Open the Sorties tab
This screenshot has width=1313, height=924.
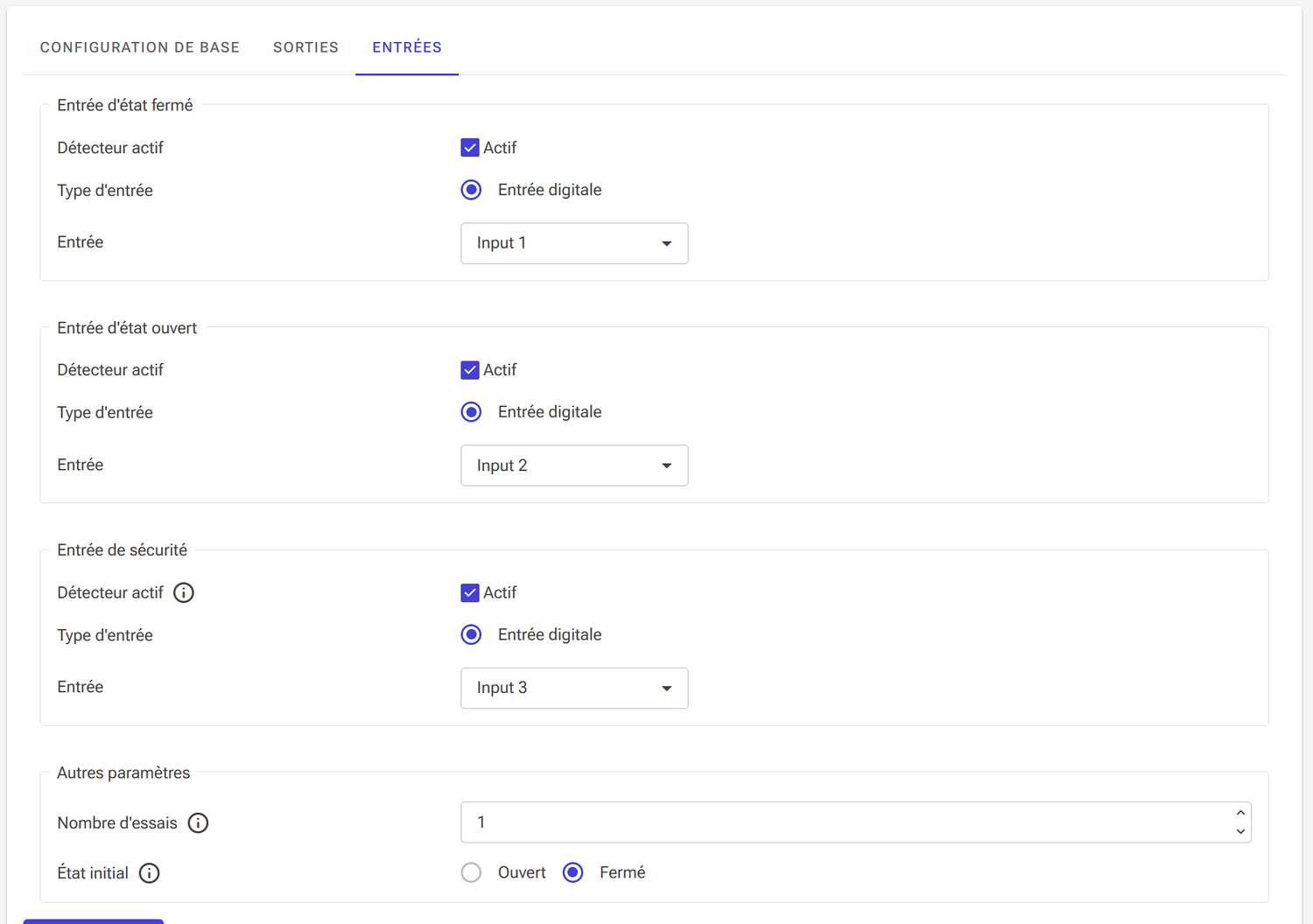305,47
